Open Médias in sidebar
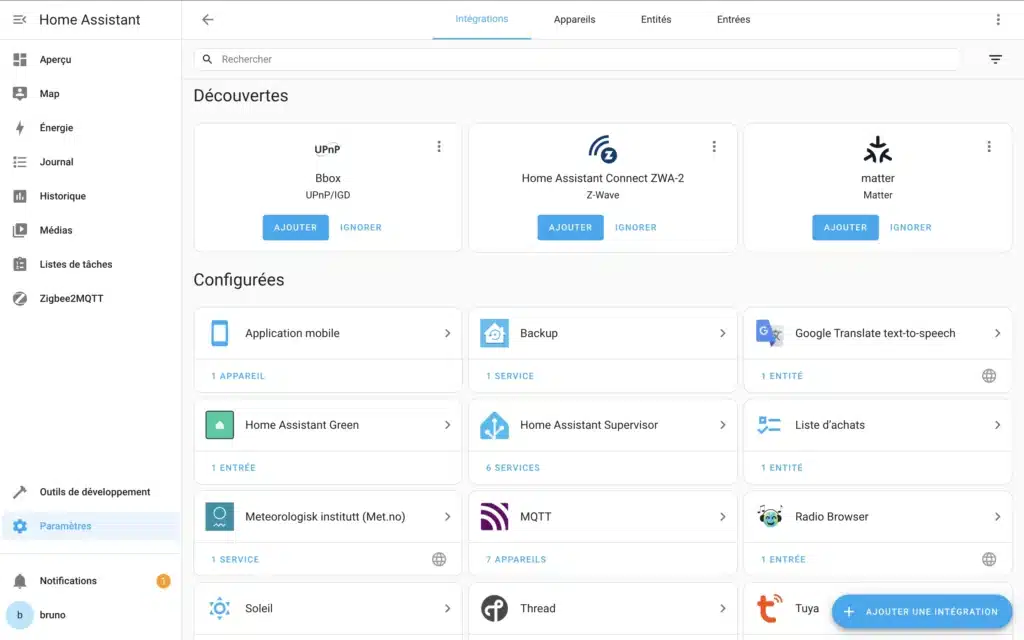Screen dimensions: 1024x640 pyautogui.click(x=90, y=230)
